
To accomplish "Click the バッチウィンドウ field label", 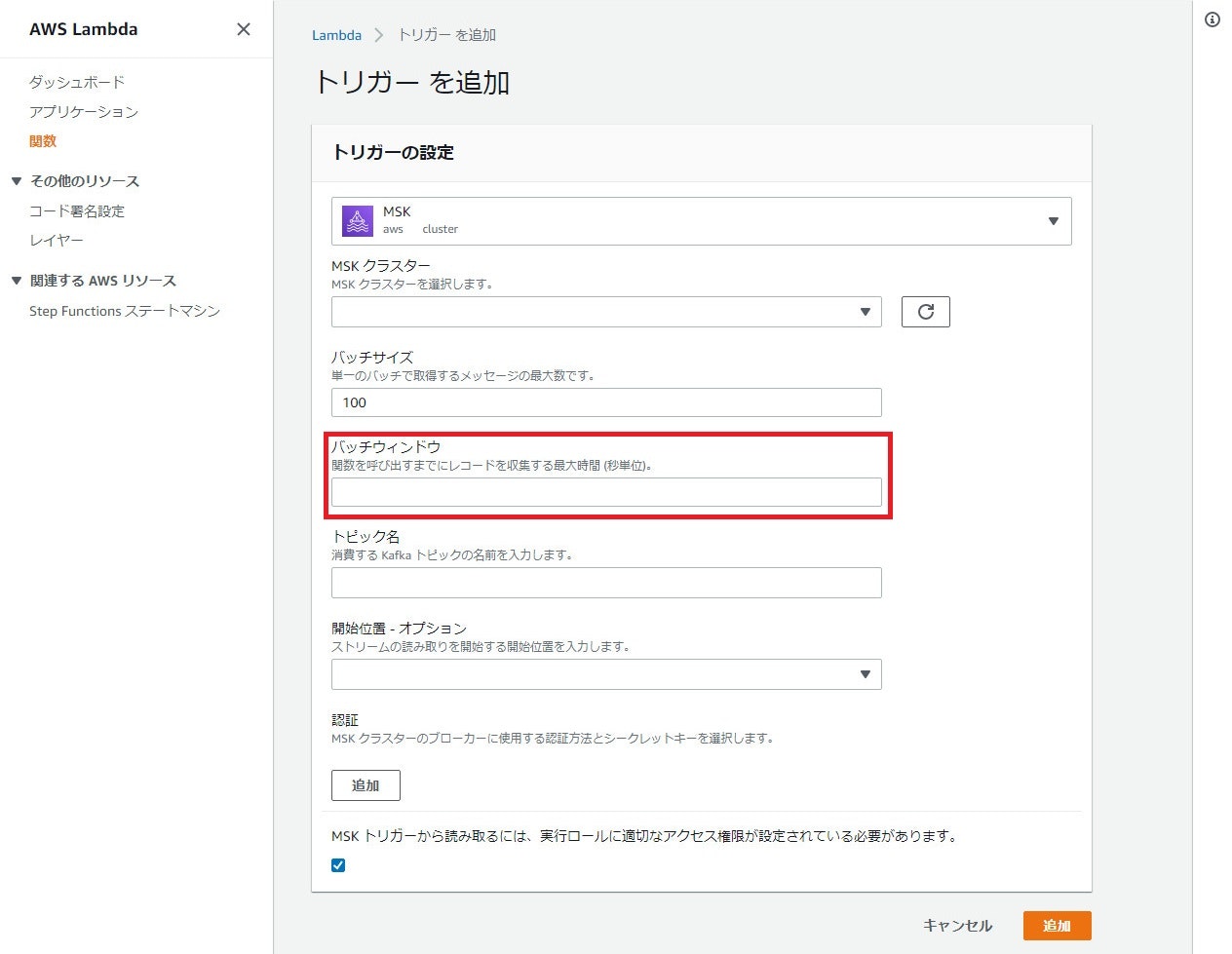I will (x=386, y=446).
